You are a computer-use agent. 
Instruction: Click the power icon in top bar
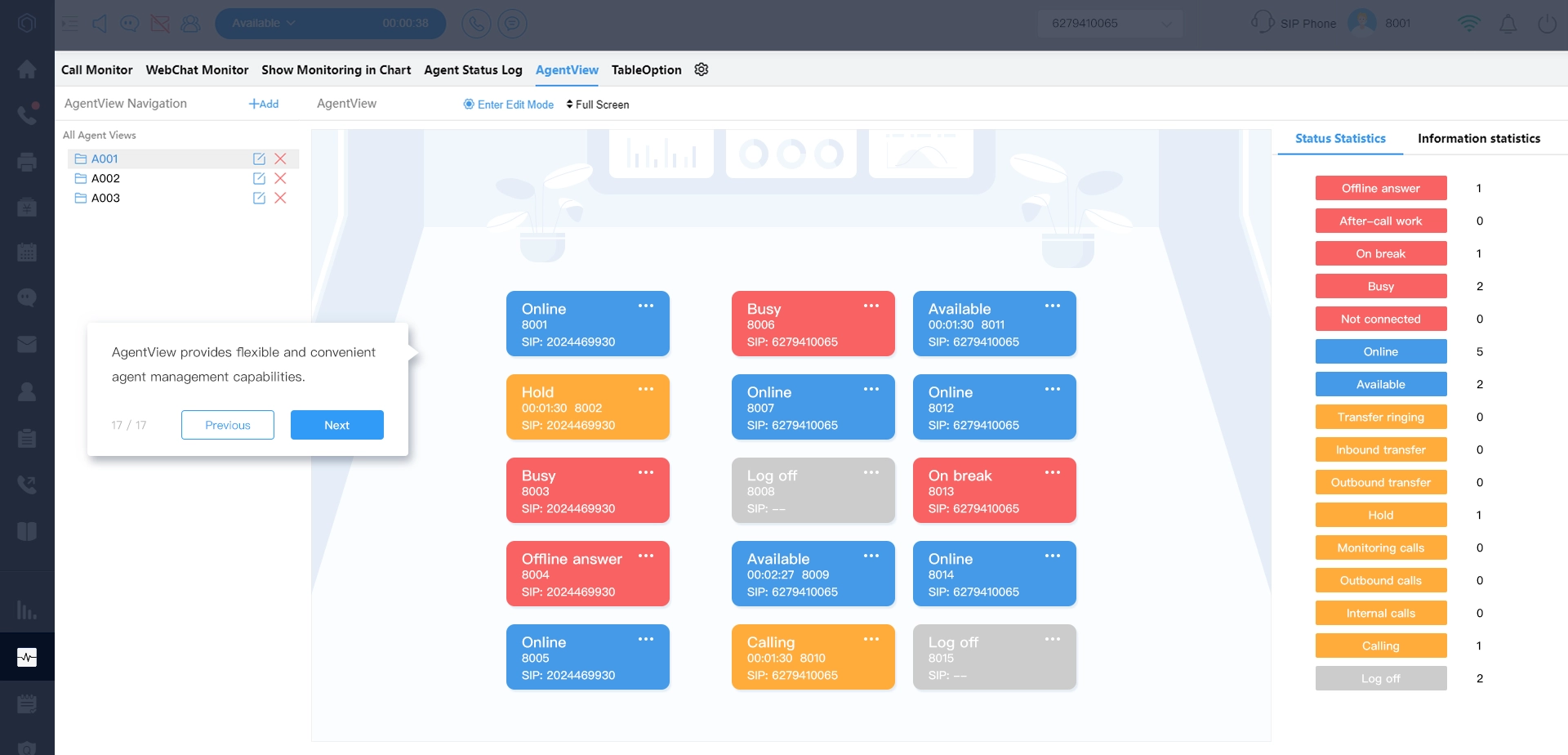pos(1547,24)
